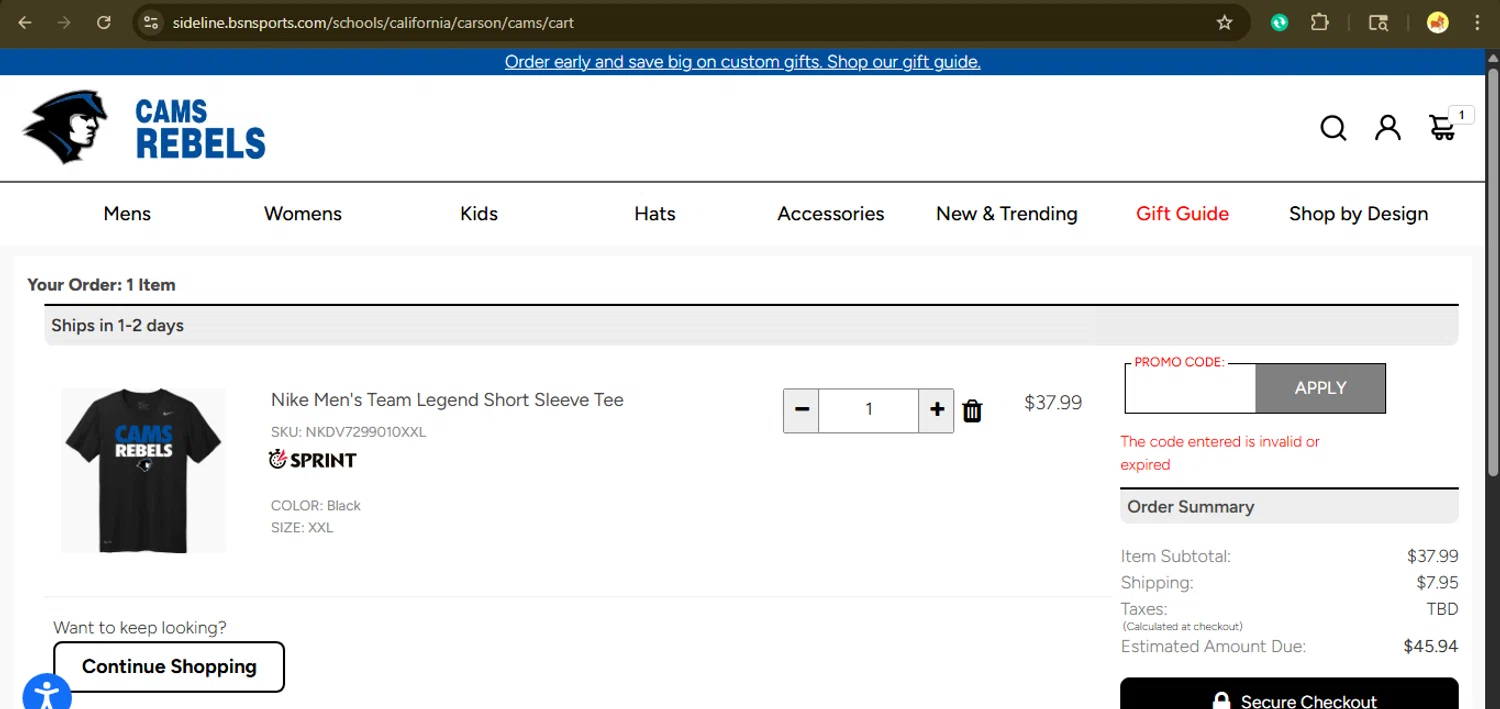Viewport: 1500px width, 709px height.
Task: Open the browser profile avatar
Action: (x=1437, y=22)
